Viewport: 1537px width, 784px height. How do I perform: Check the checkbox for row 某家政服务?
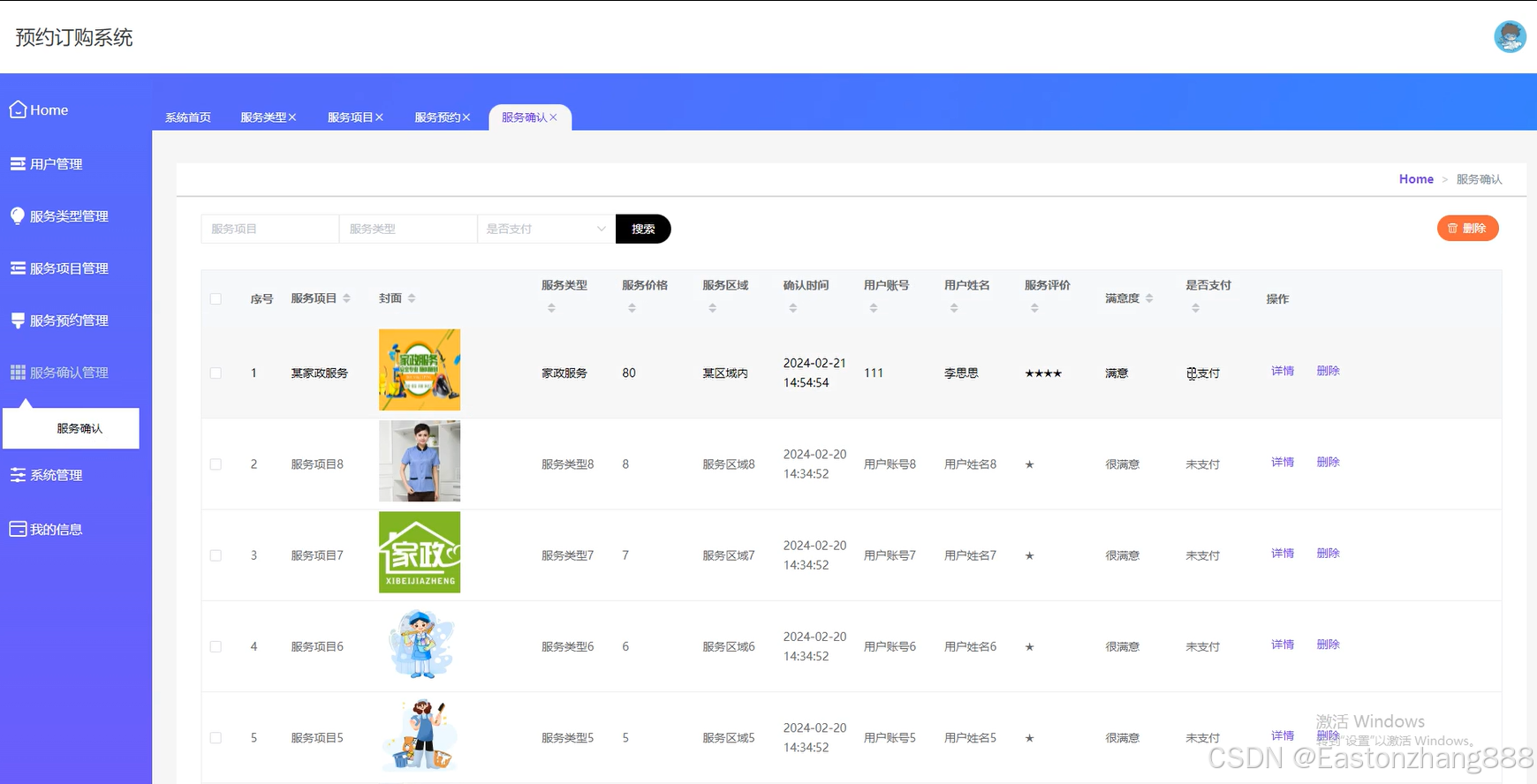(x=216, y=373)
